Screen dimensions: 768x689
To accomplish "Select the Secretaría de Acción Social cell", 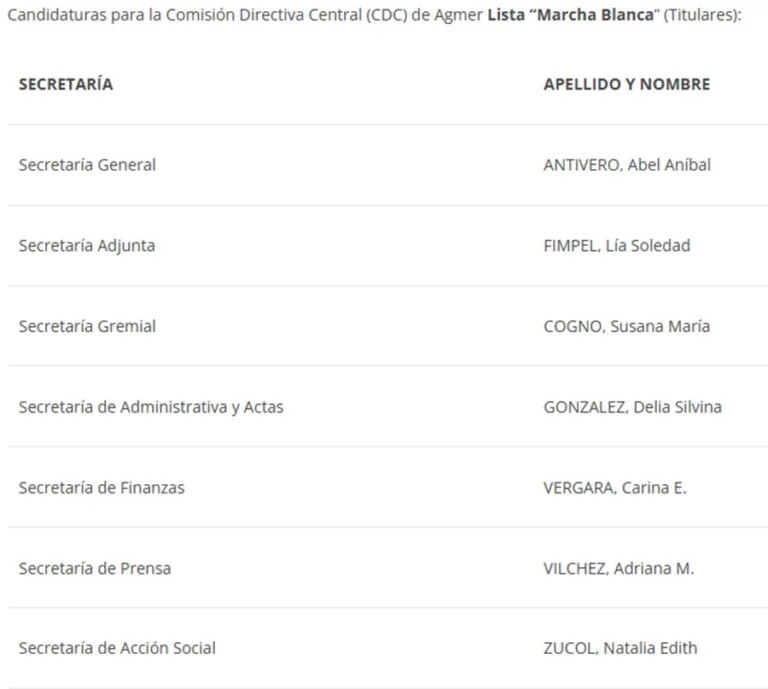I will point(117,648).
